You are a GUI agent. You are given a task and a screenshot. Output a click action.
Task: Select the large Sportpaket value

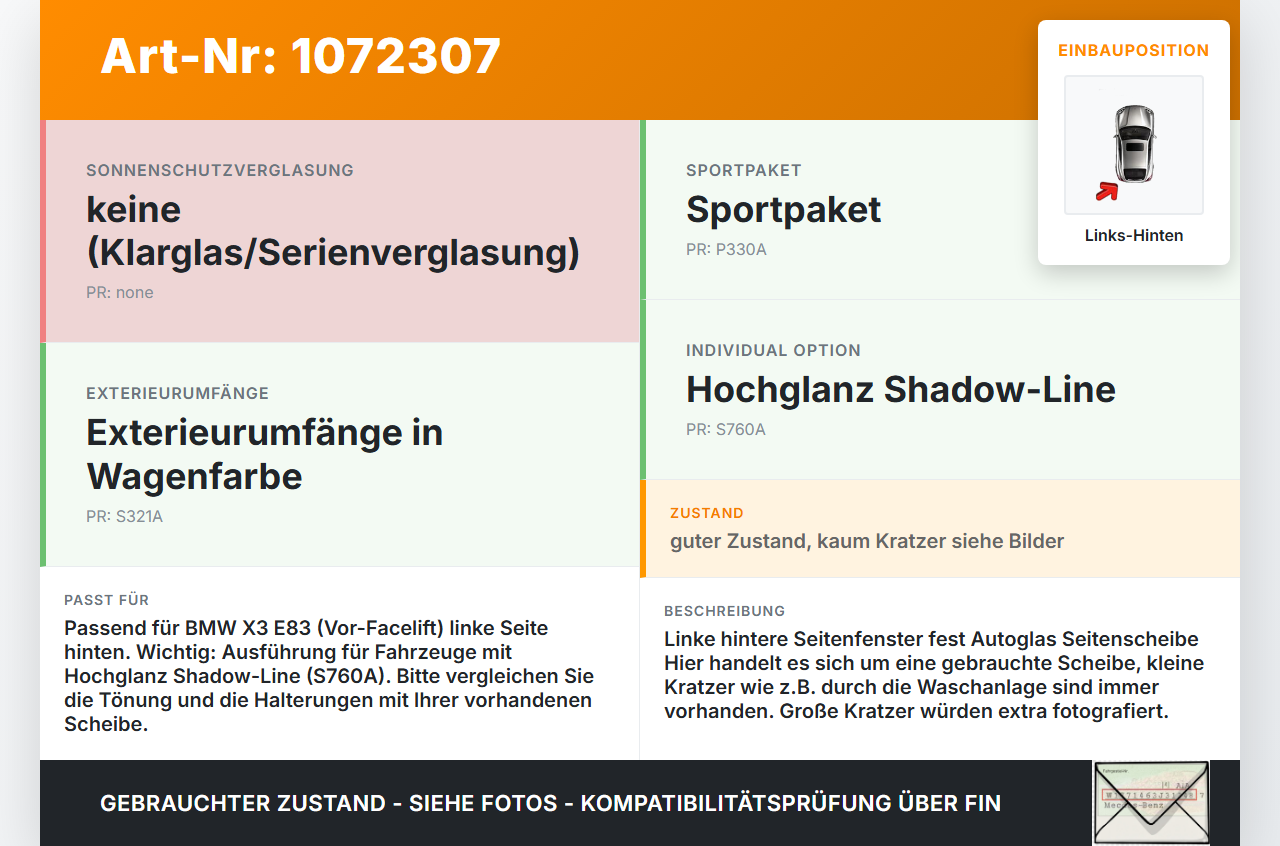pos(784,210)
